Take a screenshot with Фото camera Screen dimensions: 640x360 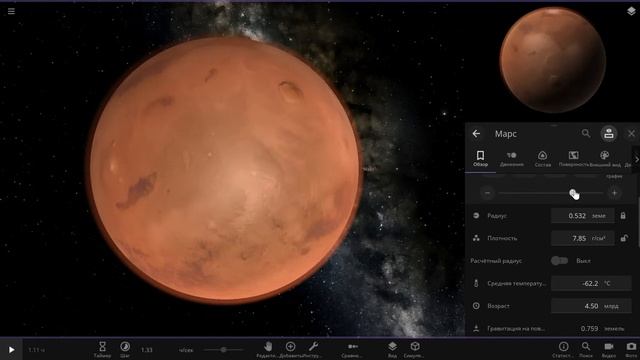click(631, 349)
